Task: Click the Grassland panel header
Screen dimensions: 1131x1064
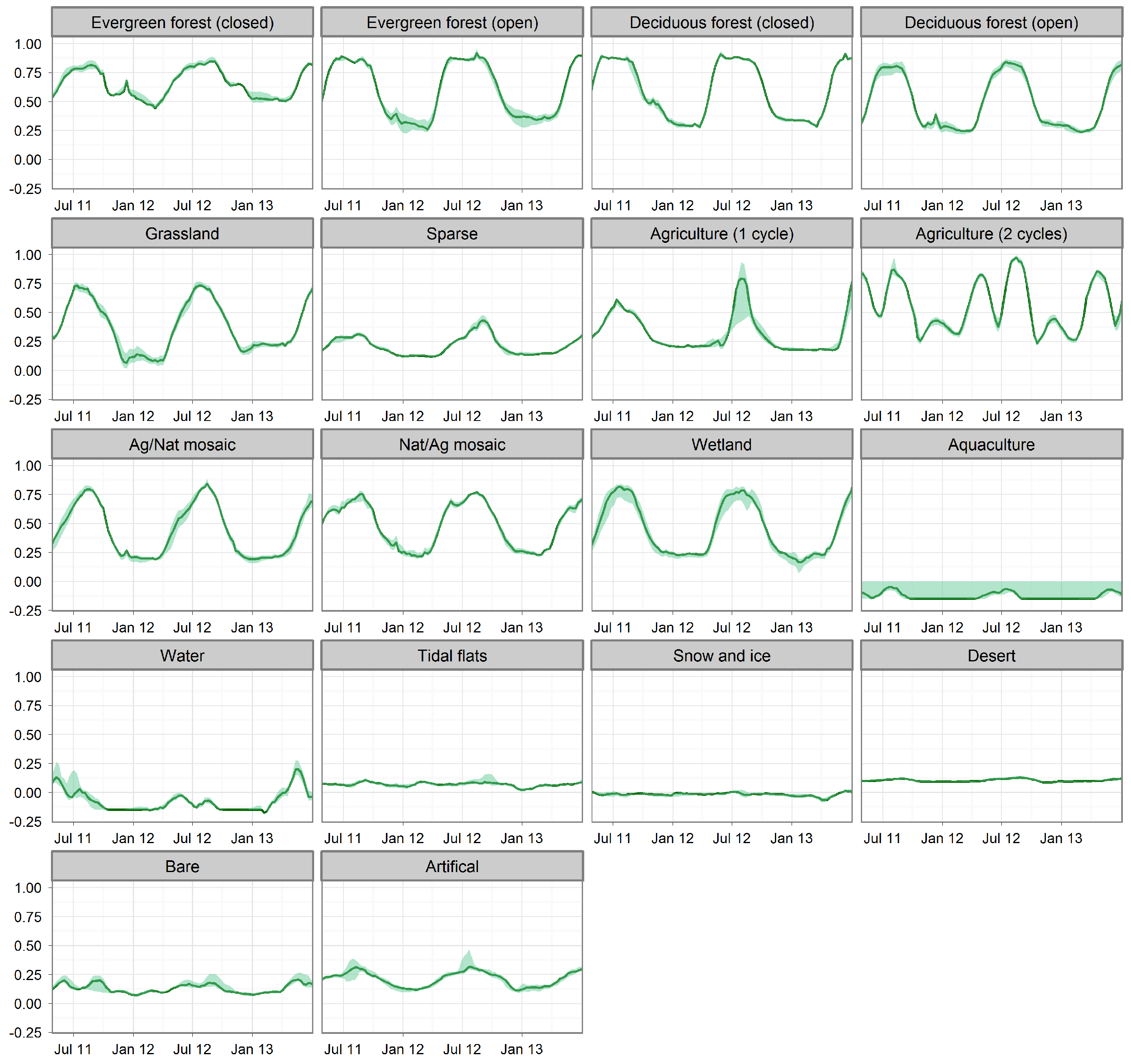Action: [x=182, y=234]
